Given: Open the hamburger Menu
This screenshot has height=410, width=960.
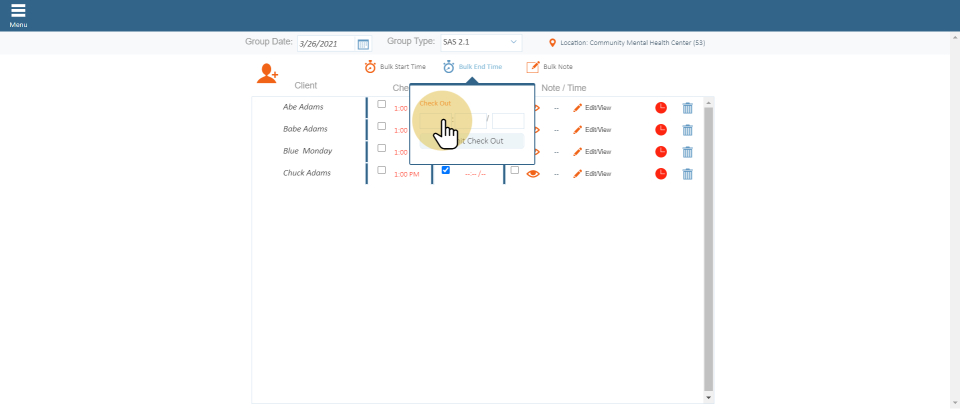Looking at the screenshot, I should 18,14.
